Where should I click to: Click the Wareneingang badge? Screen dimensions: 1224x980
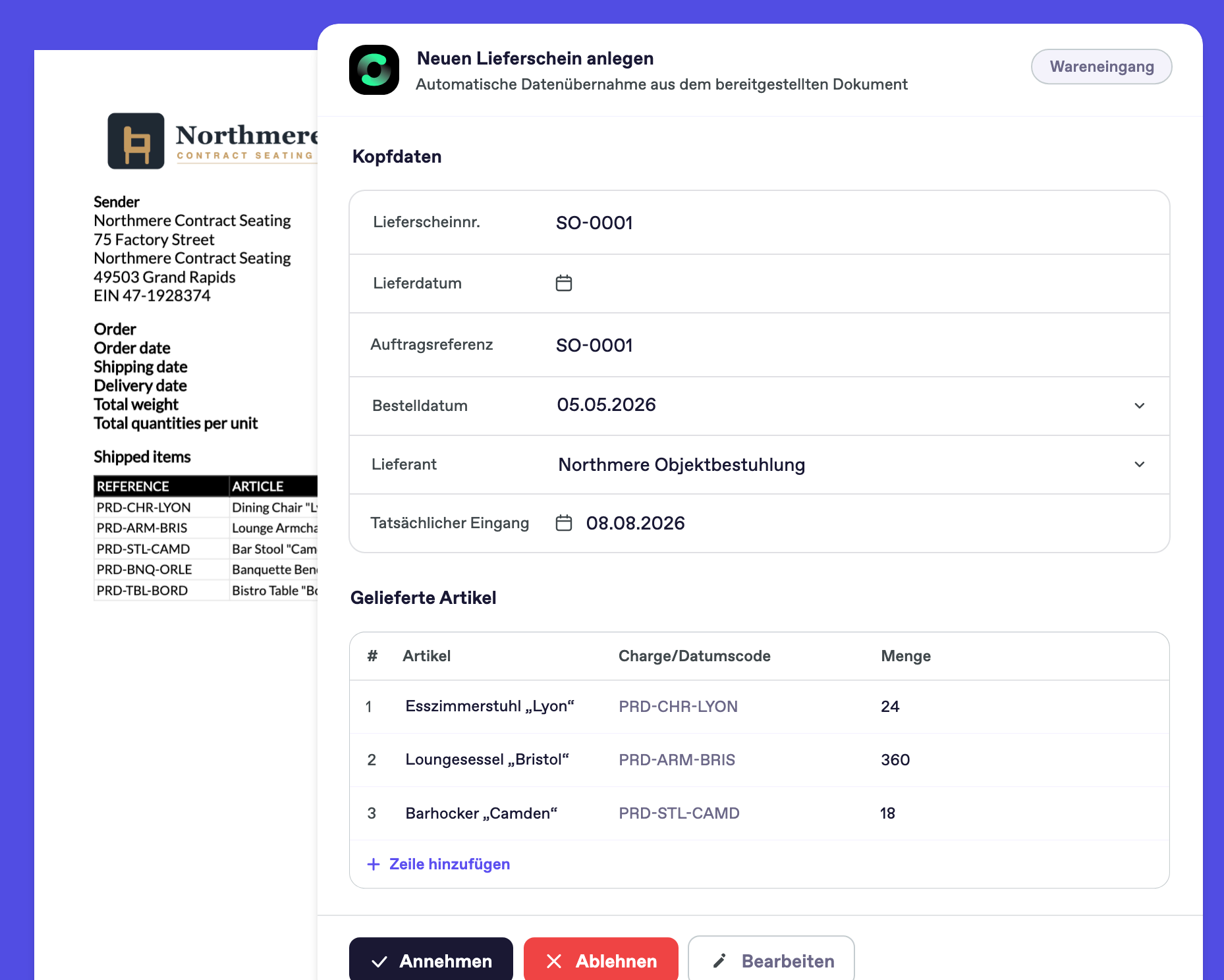tap(1101, 67)
